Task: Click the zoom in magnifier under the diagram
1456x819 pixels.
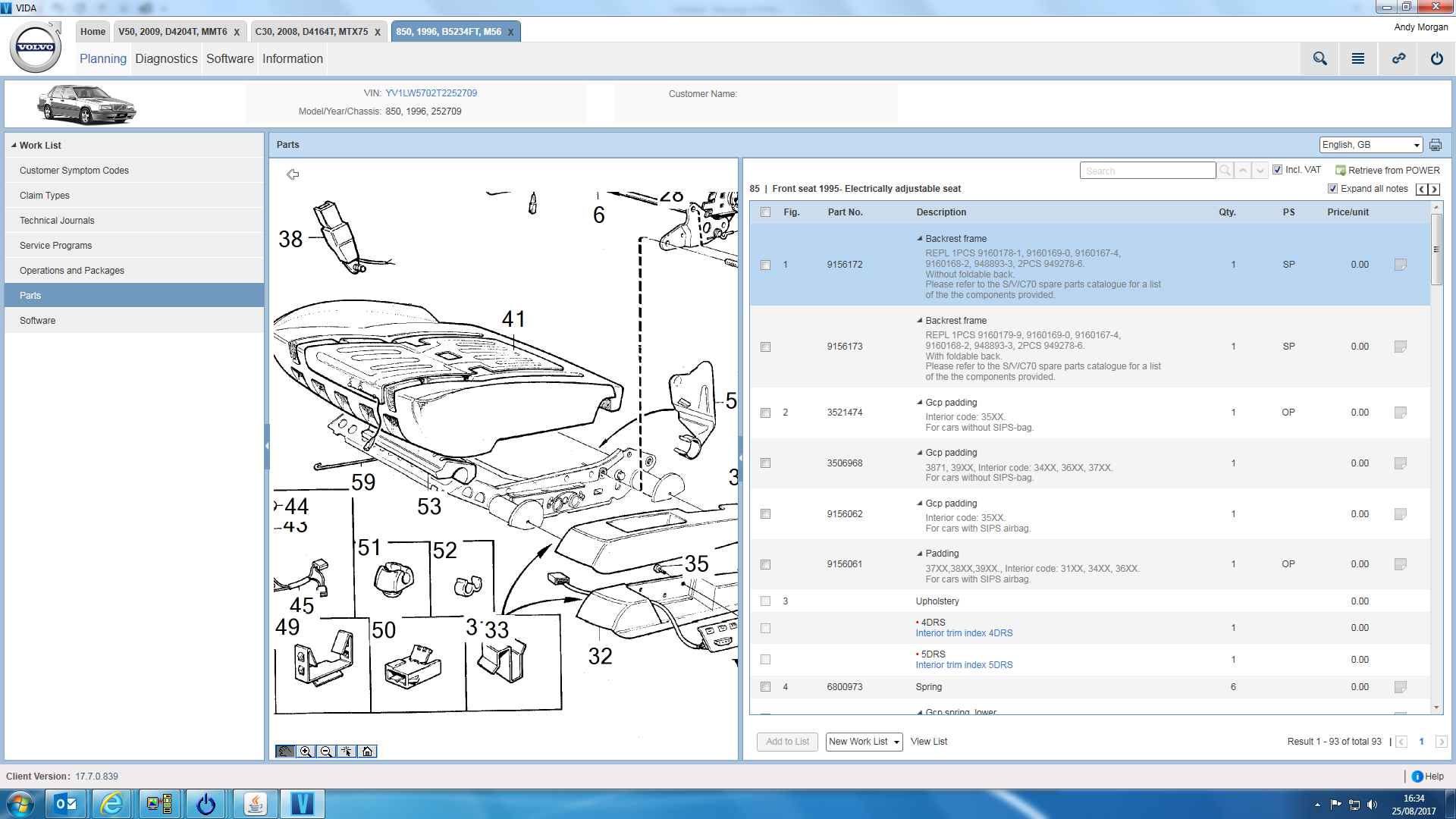Action: pyautogui.click(x=306, y=752)
